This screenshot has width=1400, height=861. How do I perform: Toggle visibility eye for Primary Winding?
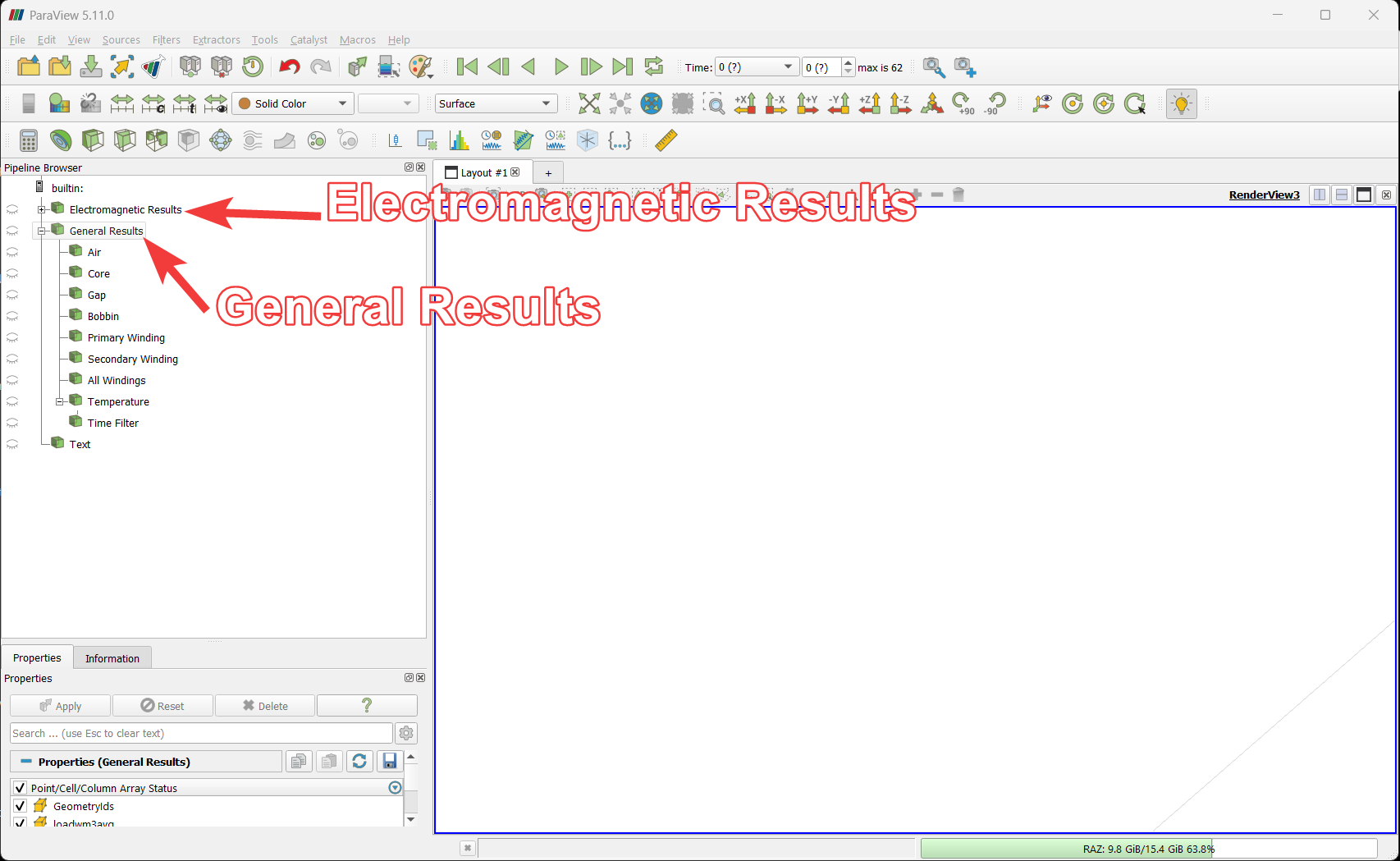coord(12,338)
